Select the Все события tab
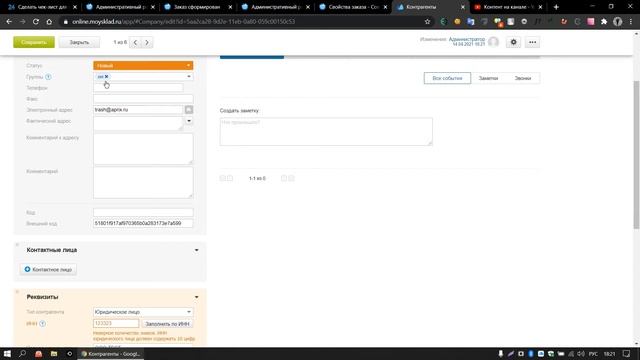 [447, 78]
